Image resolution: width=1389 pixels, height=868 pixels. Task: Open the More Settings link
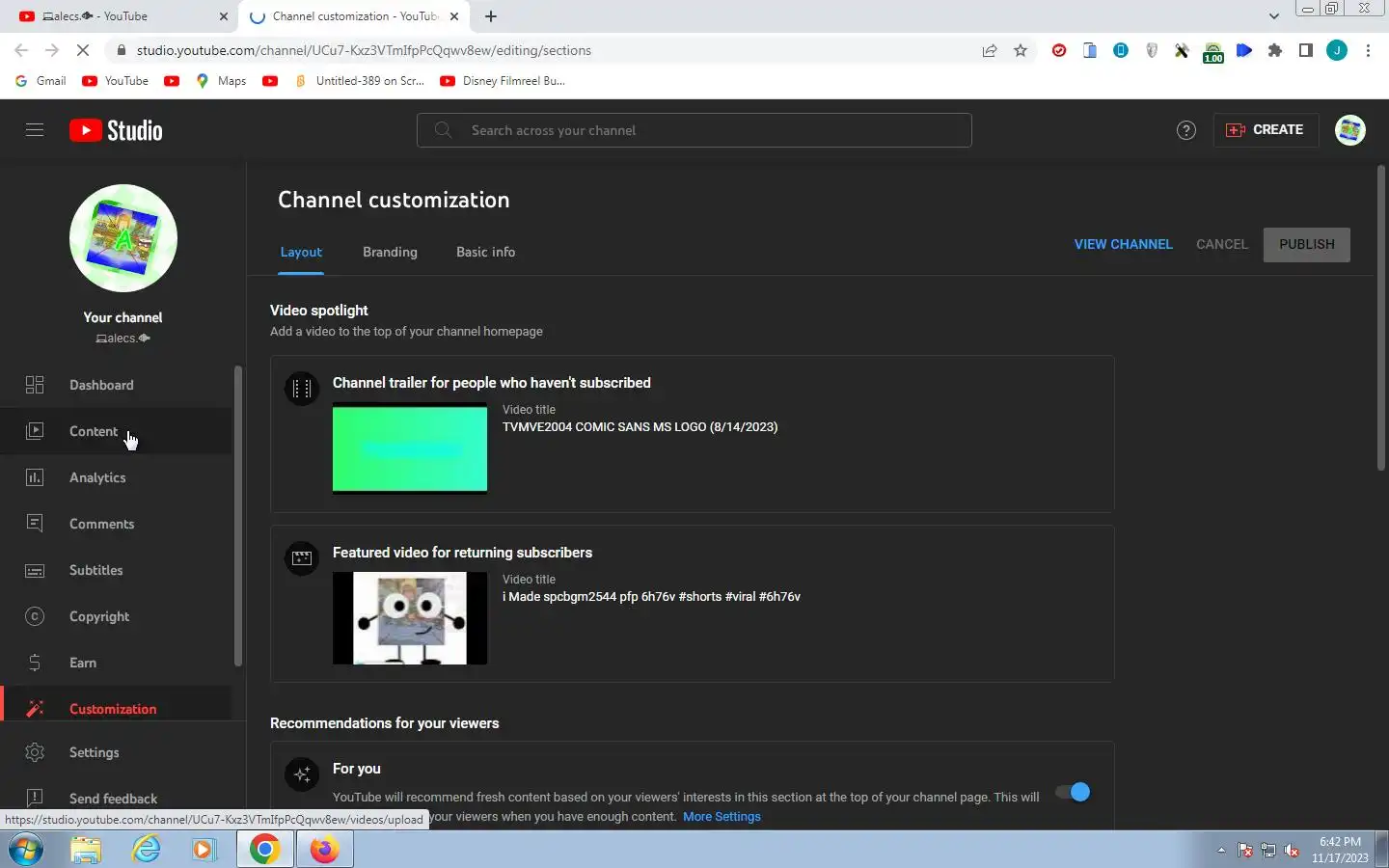[x=722, y=817]
